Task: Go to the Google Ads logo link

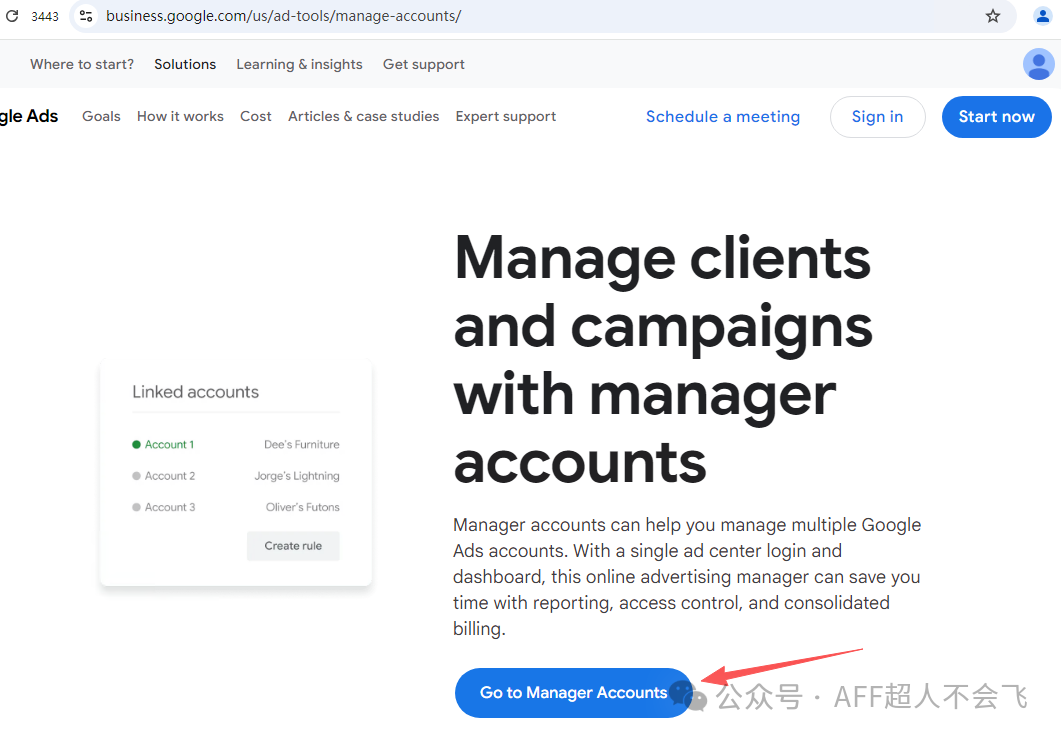Action: pyautogui.click(x=29, y=116)
